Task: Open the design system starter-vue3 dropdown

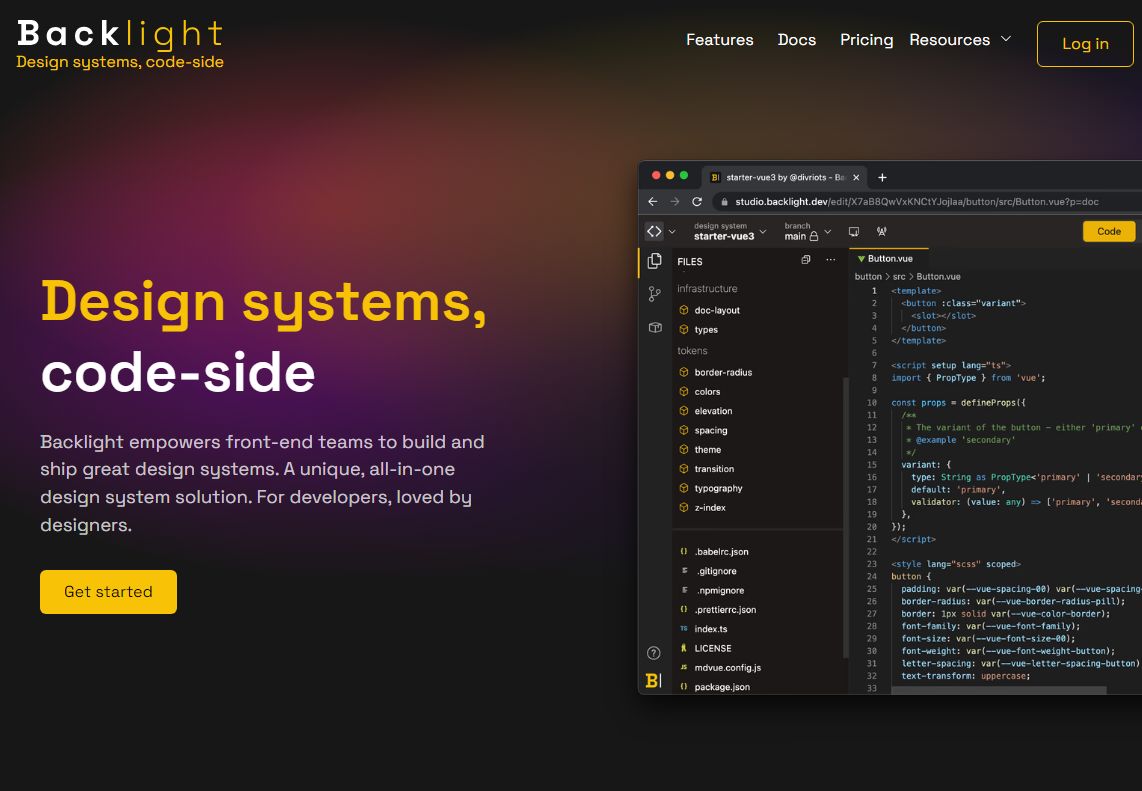Action: click(730, 232)
